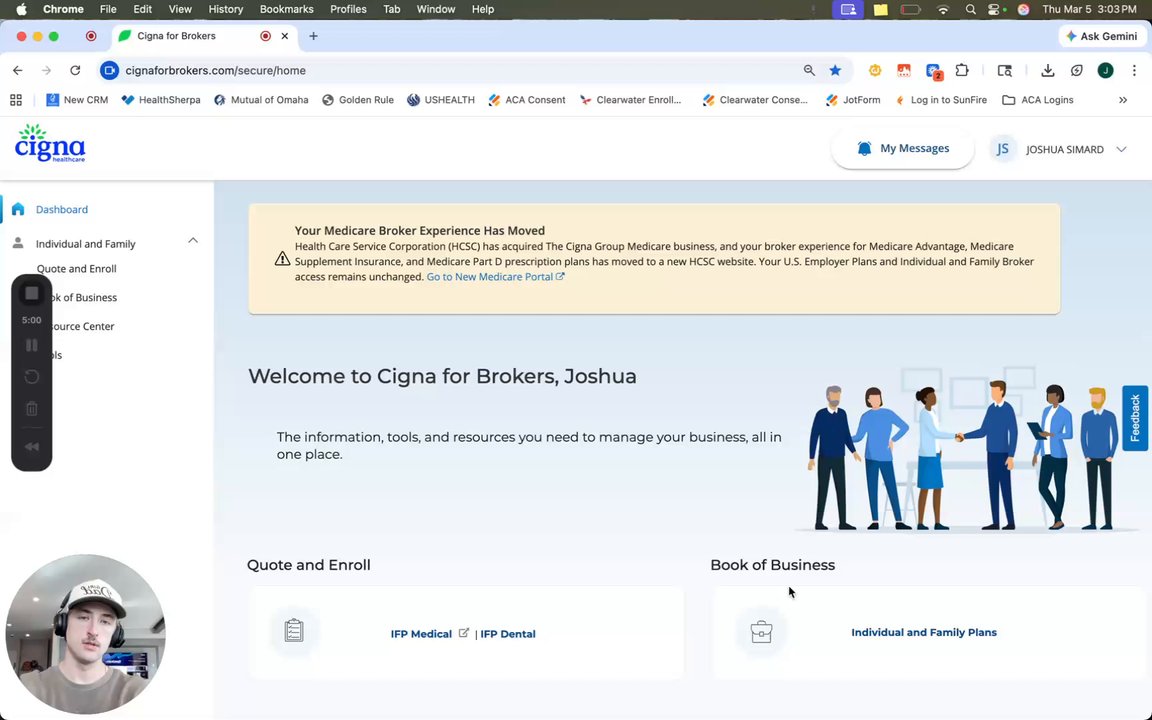Open Chrome three-dot menu
This screenshot has width=1152, height=720.
point(1134,71)
